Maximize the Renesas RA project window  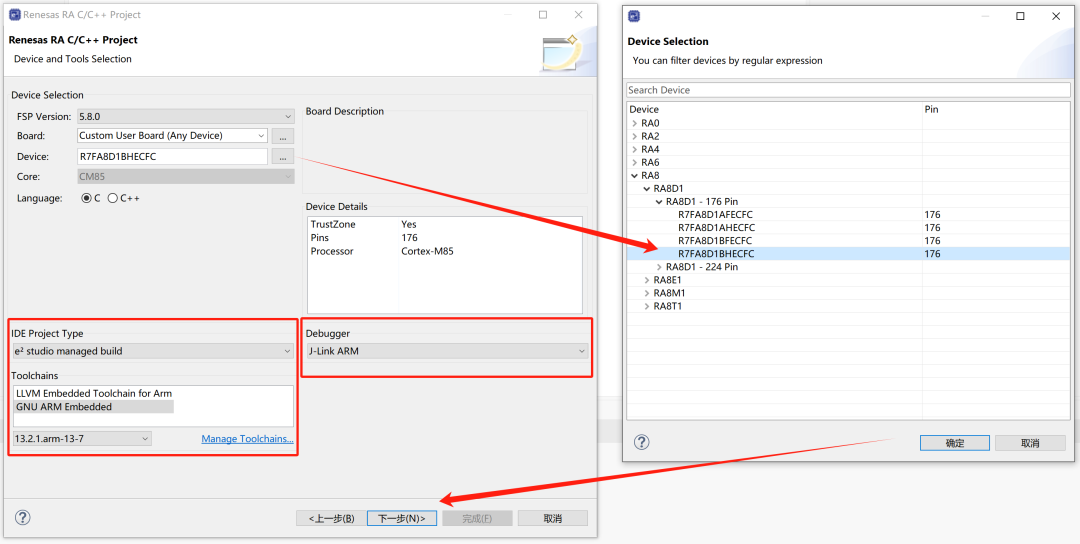(x=543, y=14)
